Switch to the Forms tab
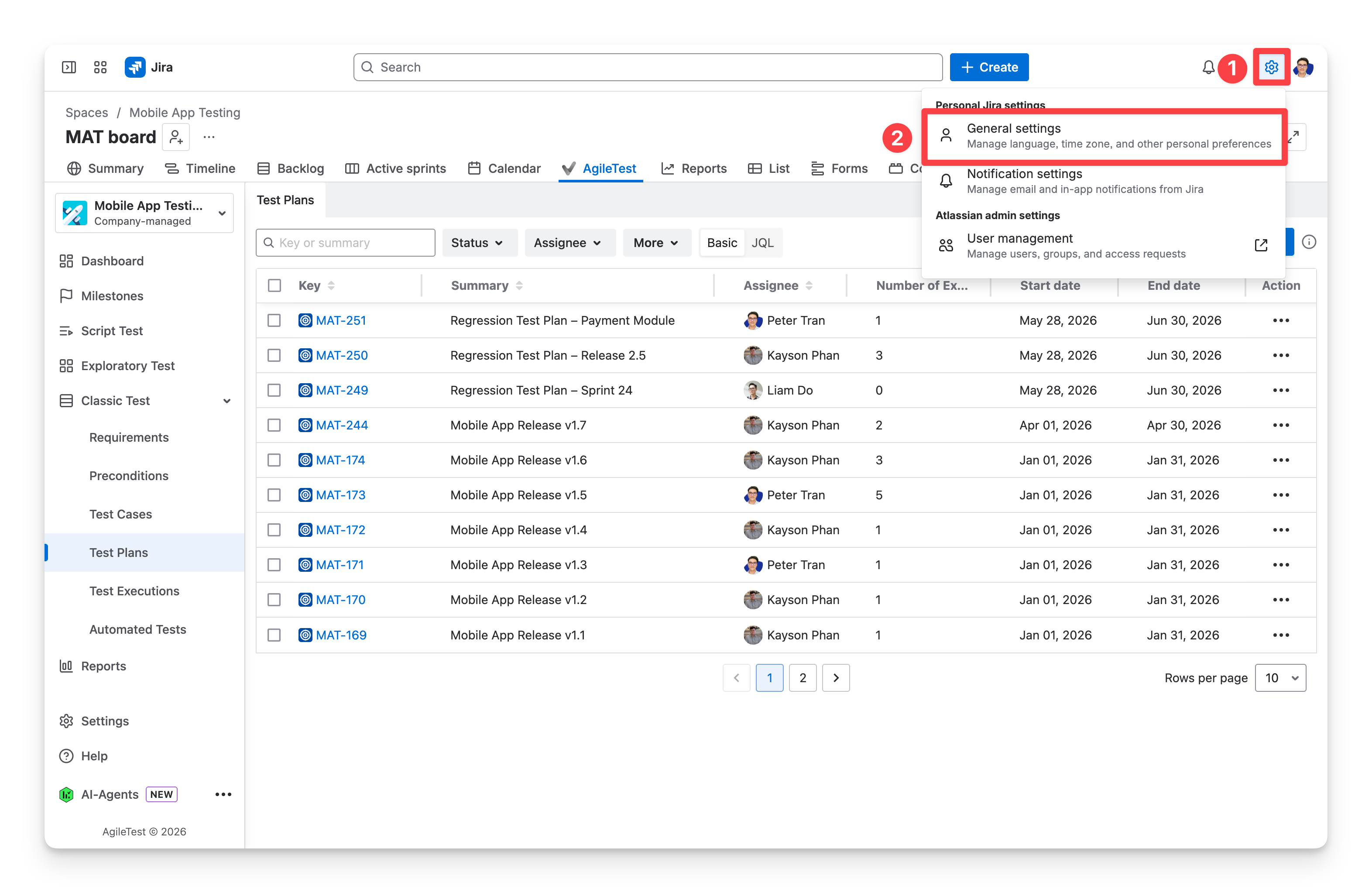This screenshot has width=1372, height=893. (x=839, y=168)
